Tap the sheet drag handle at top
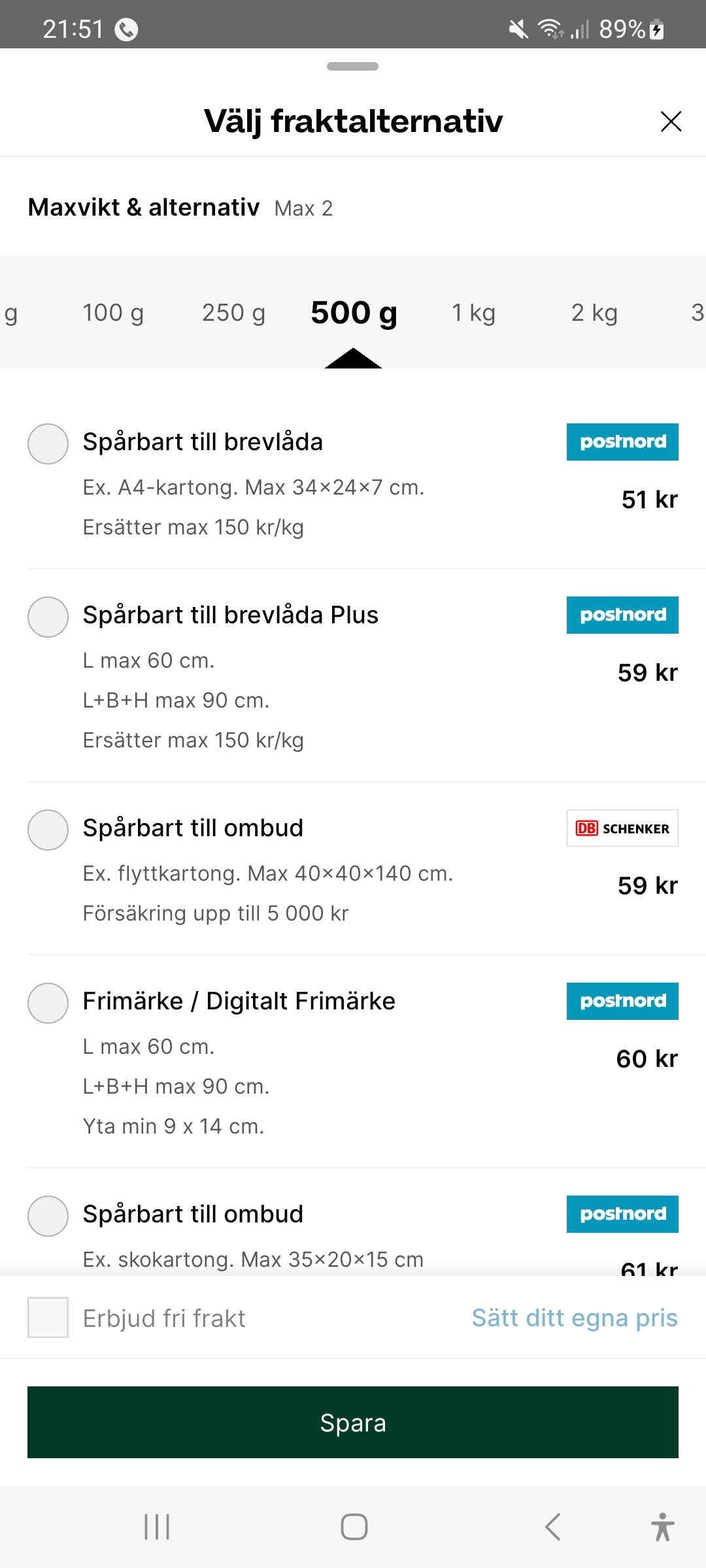Viewport: 706px width, 1568px height. [x=353, y=67]
